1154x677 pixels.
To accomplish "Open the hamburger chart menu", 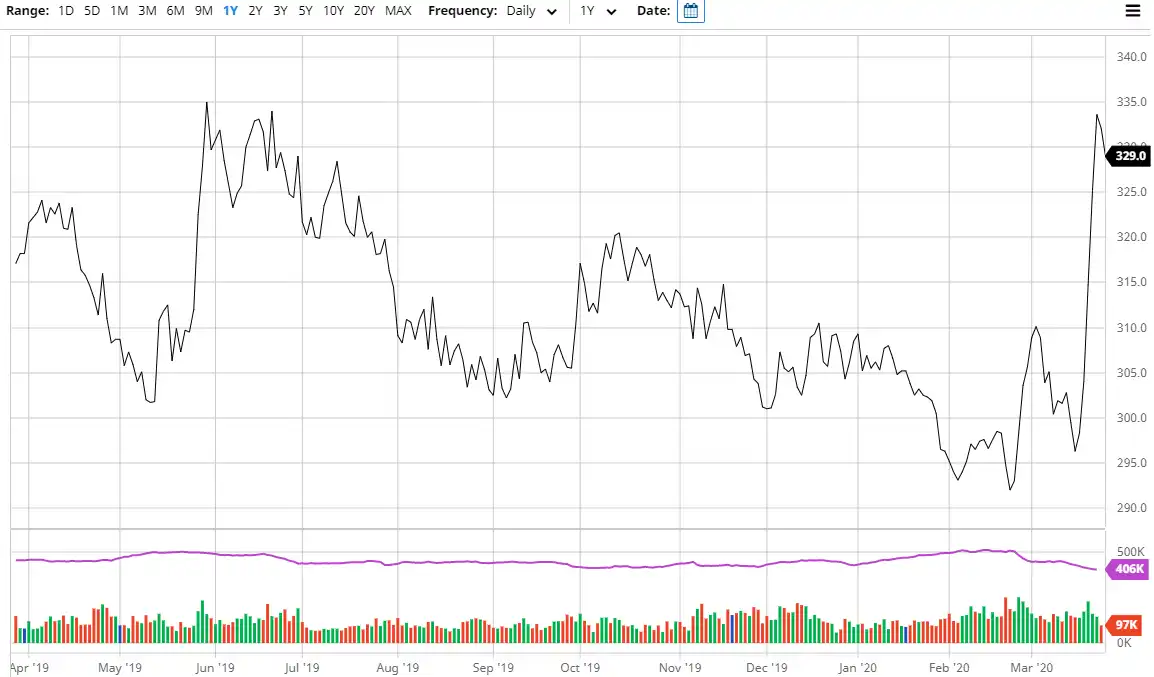I will (1133, 11).
